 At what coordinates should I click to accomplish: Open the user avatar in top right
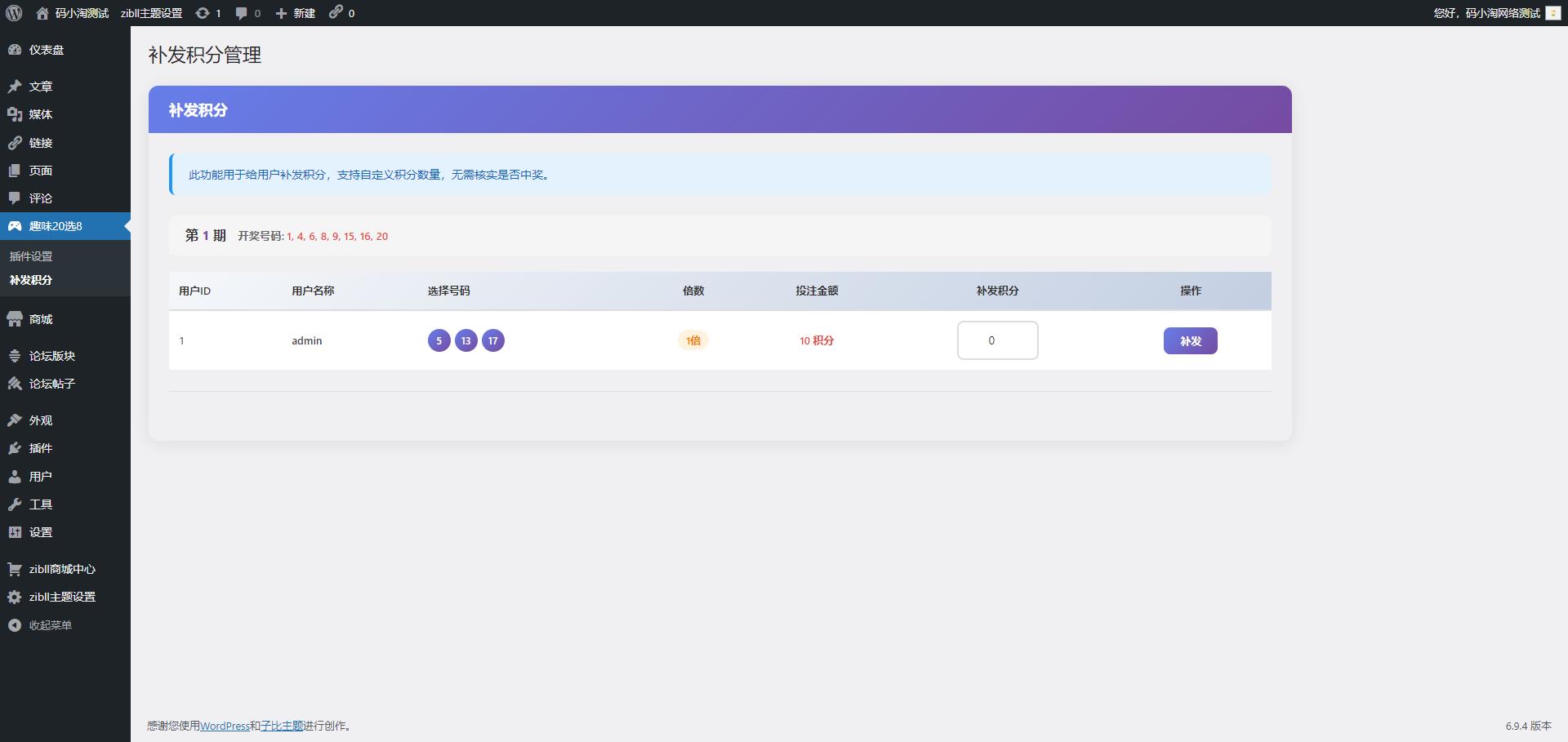[1553, 13]
